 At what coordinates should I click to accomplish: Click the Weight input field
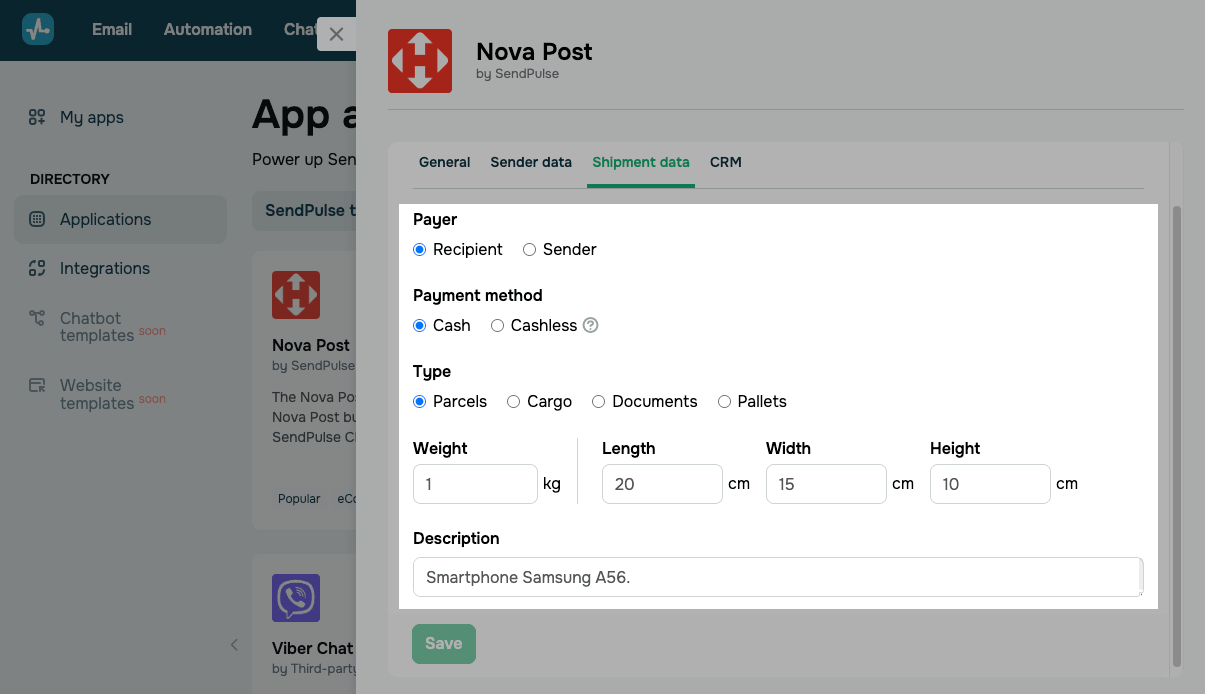[475, 484]
